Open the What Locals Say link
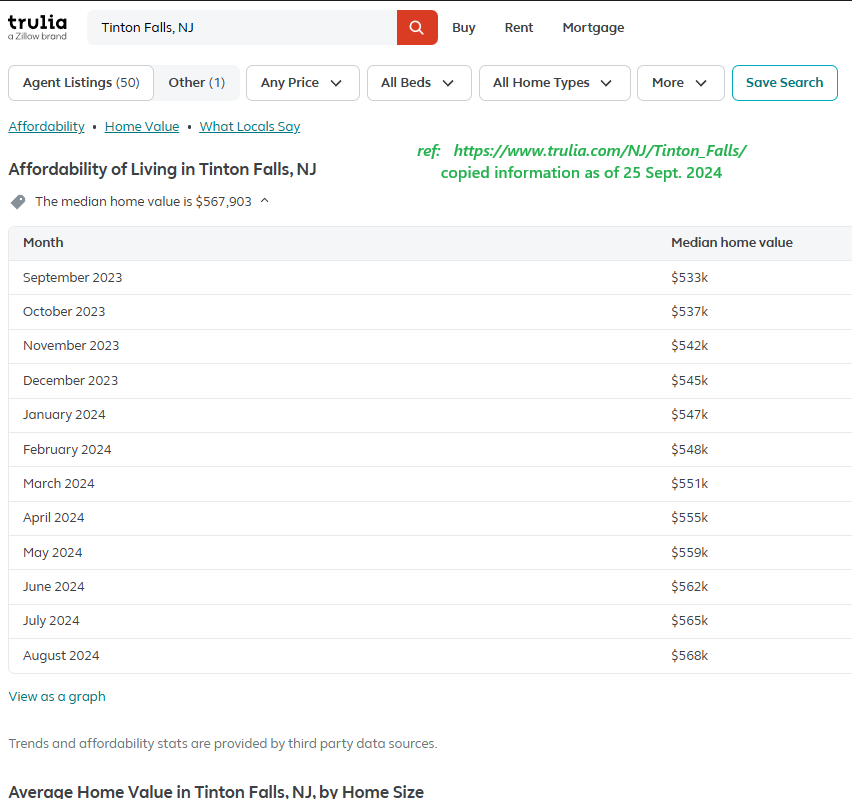852x799 pixels. [x=249, y=126]
